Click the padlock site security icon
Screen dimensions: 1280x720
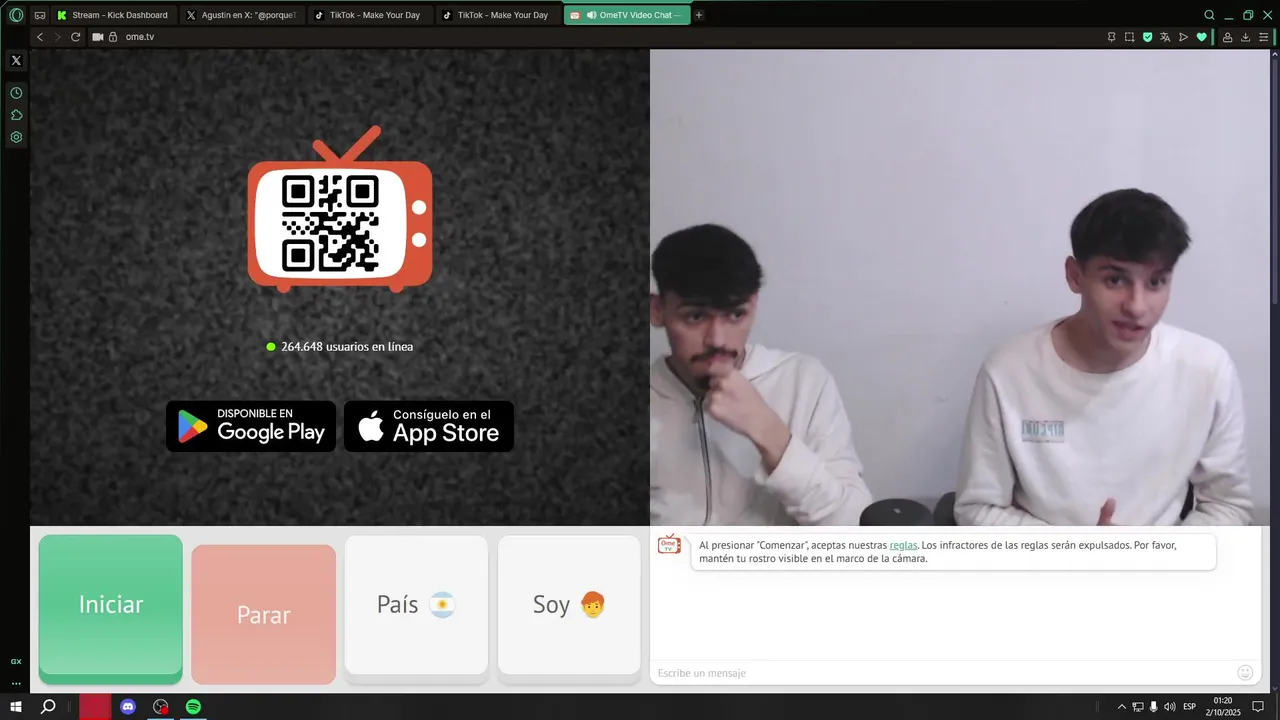click(113, 37)
